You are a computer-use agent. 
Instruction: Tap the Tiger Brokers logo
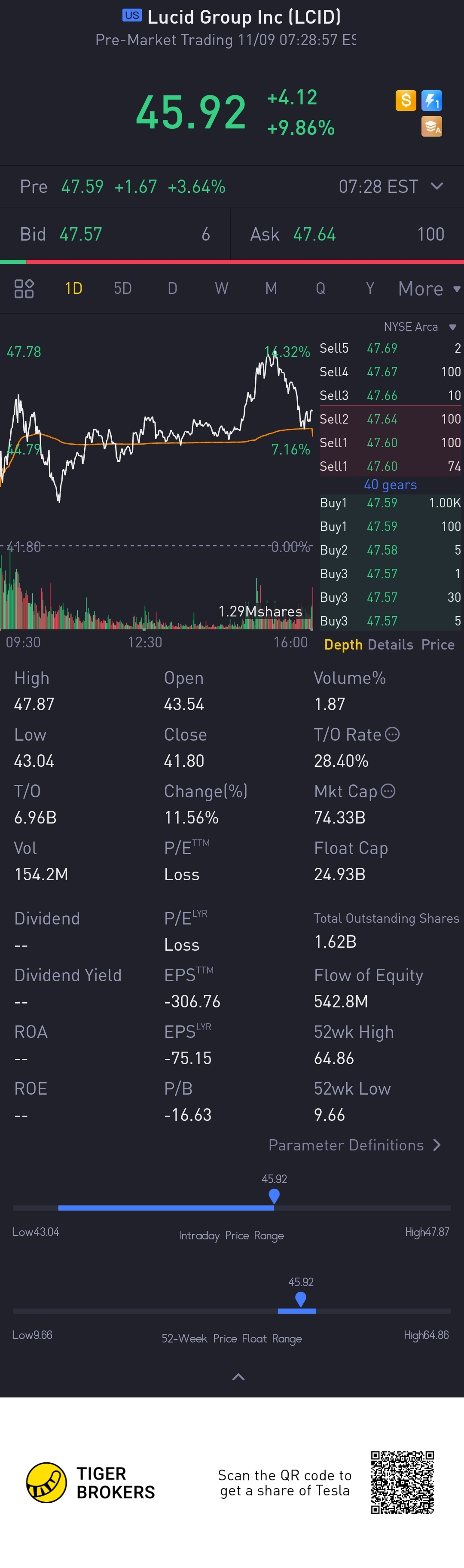[46, 1483]
